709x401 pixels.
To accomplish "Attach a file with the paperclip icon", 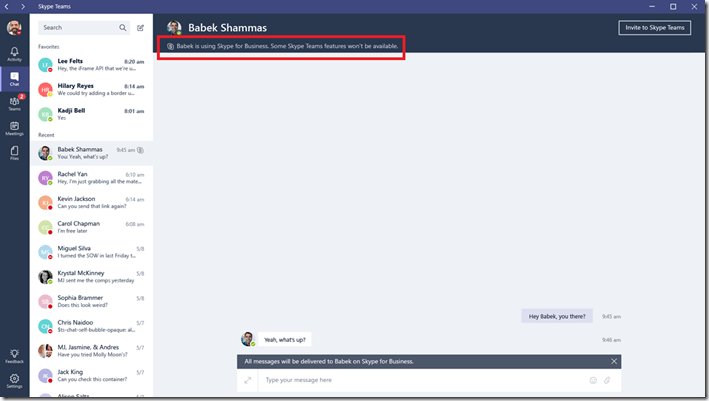I will [607, 380].
